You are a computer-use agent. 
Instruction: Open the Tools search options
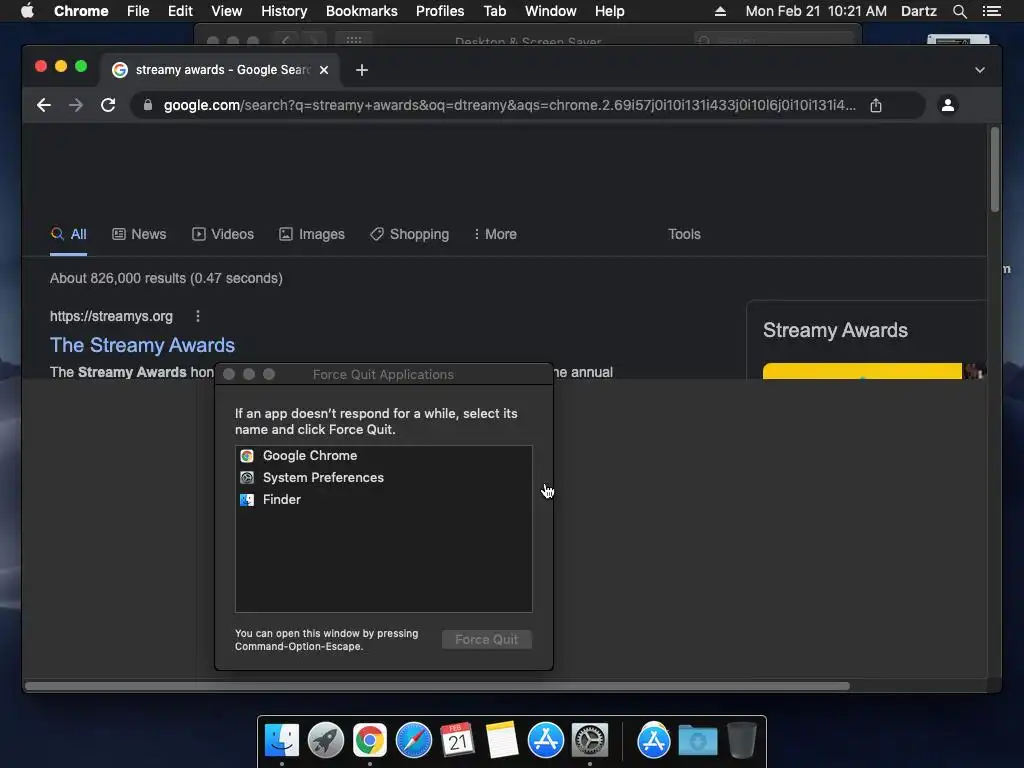pos(684,234)
